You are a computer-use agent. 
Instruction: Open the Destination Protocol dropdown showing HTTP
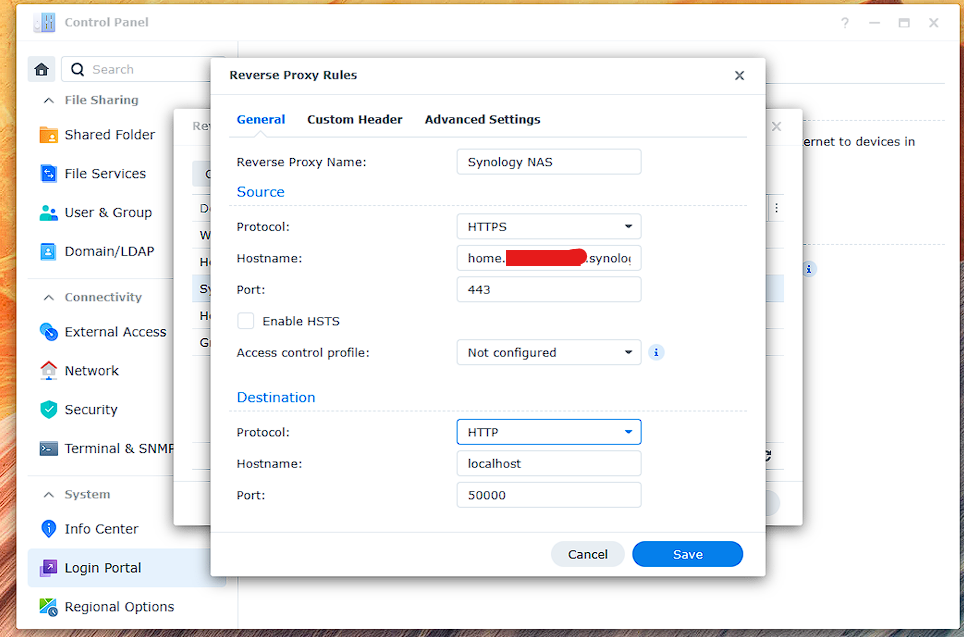(548, 431)
